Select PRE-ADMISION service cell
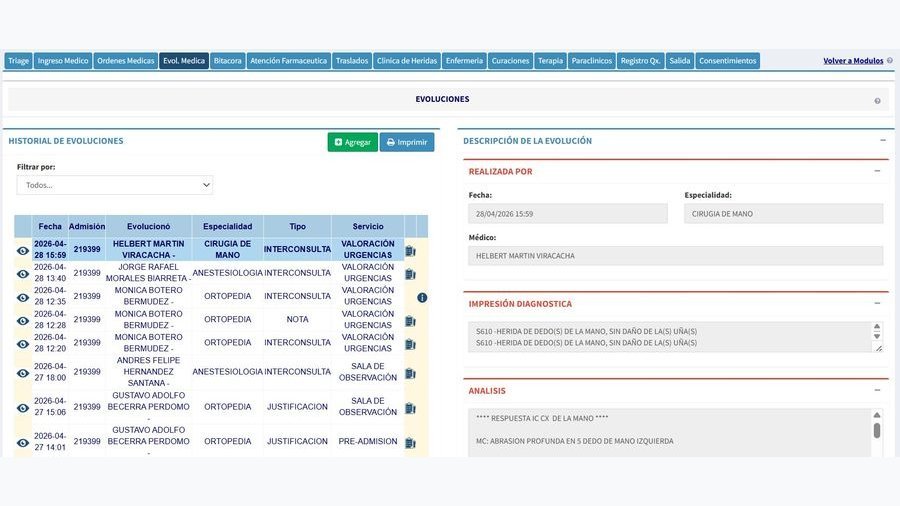The width and height of the screenshot is (900, 506). coord(368,442)
